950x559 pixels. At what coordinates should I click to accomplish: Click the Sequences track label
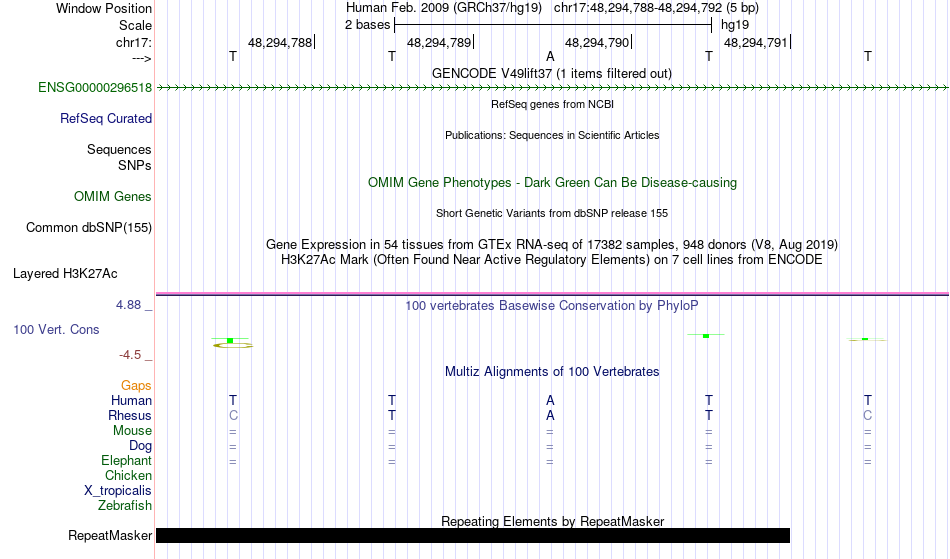119,149
